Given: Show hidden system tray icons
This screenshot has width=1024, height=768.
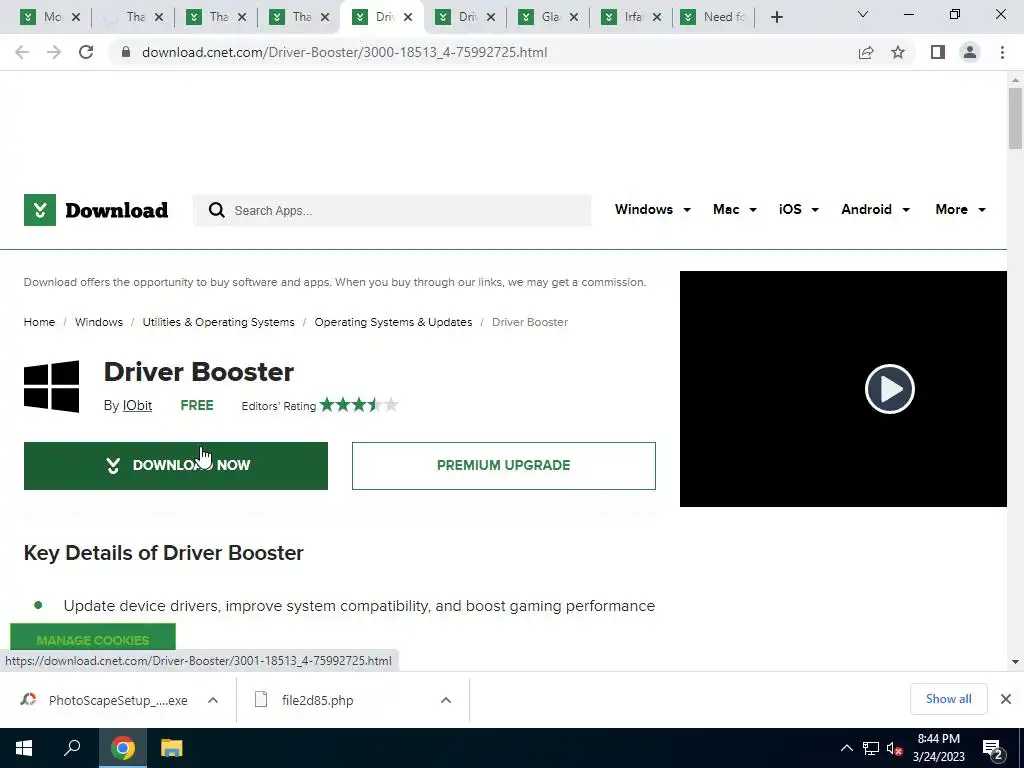Looking at the screenshot, I should [x=846, y=748].
